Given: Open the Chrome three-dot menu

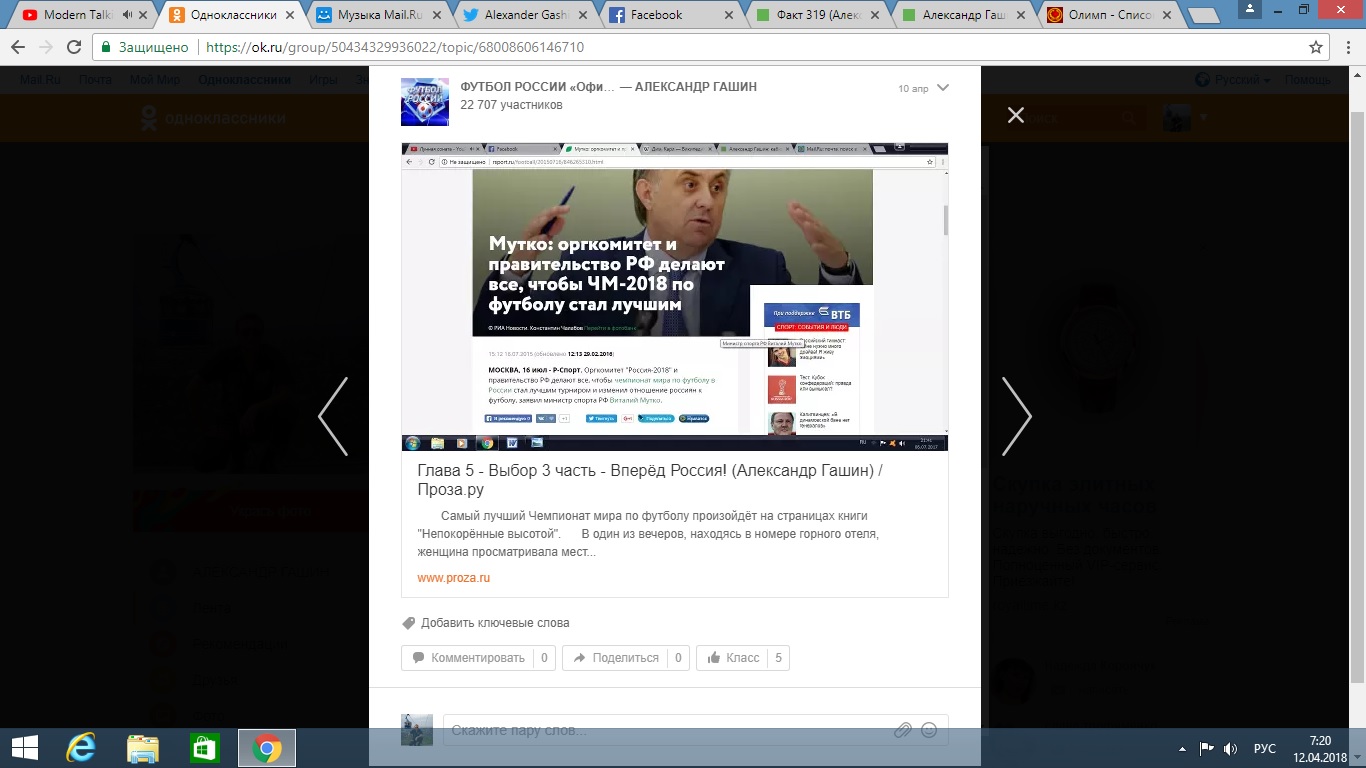Looking at the screenshot, I should (1346, 47).
